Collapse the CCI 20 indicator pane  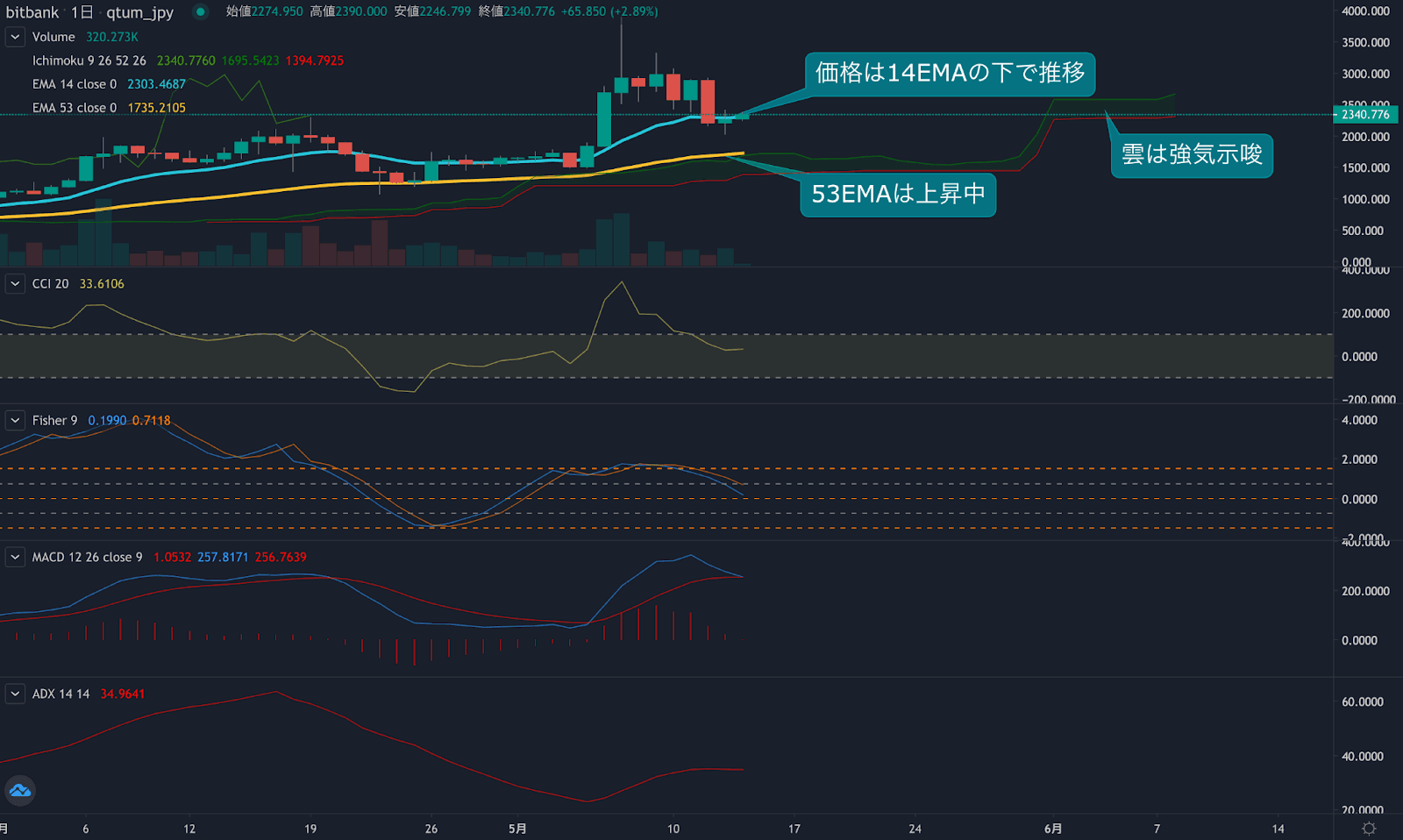[x=14, y=283]
